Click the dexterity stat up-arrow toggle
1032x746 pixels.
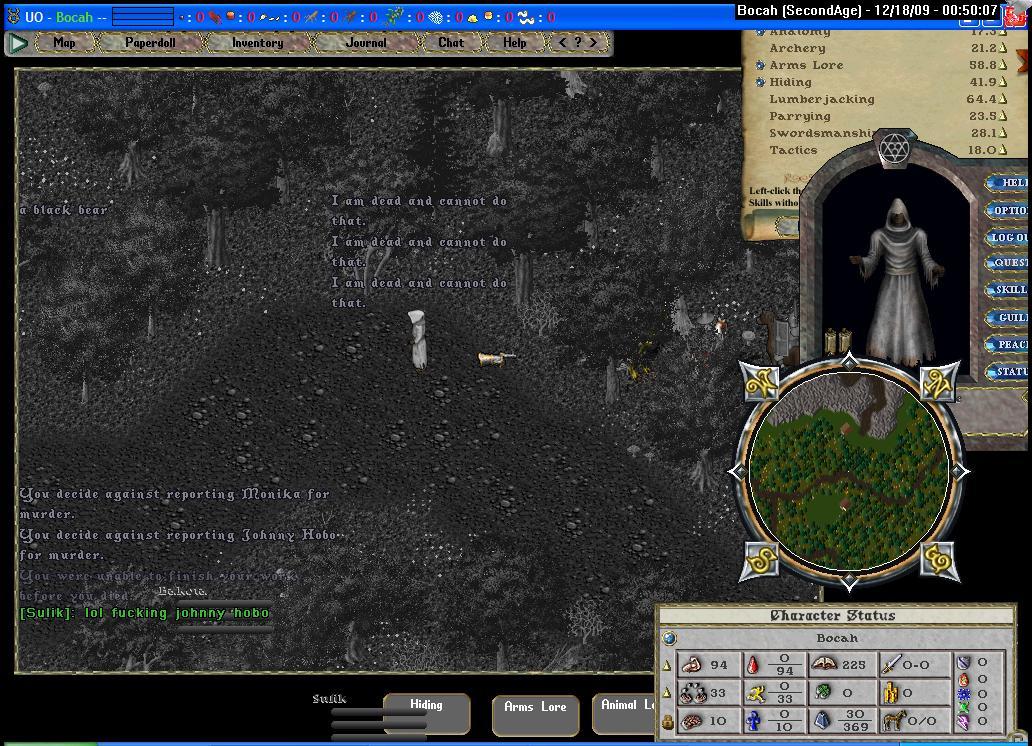pyautogui.click(x=667, y=692)
